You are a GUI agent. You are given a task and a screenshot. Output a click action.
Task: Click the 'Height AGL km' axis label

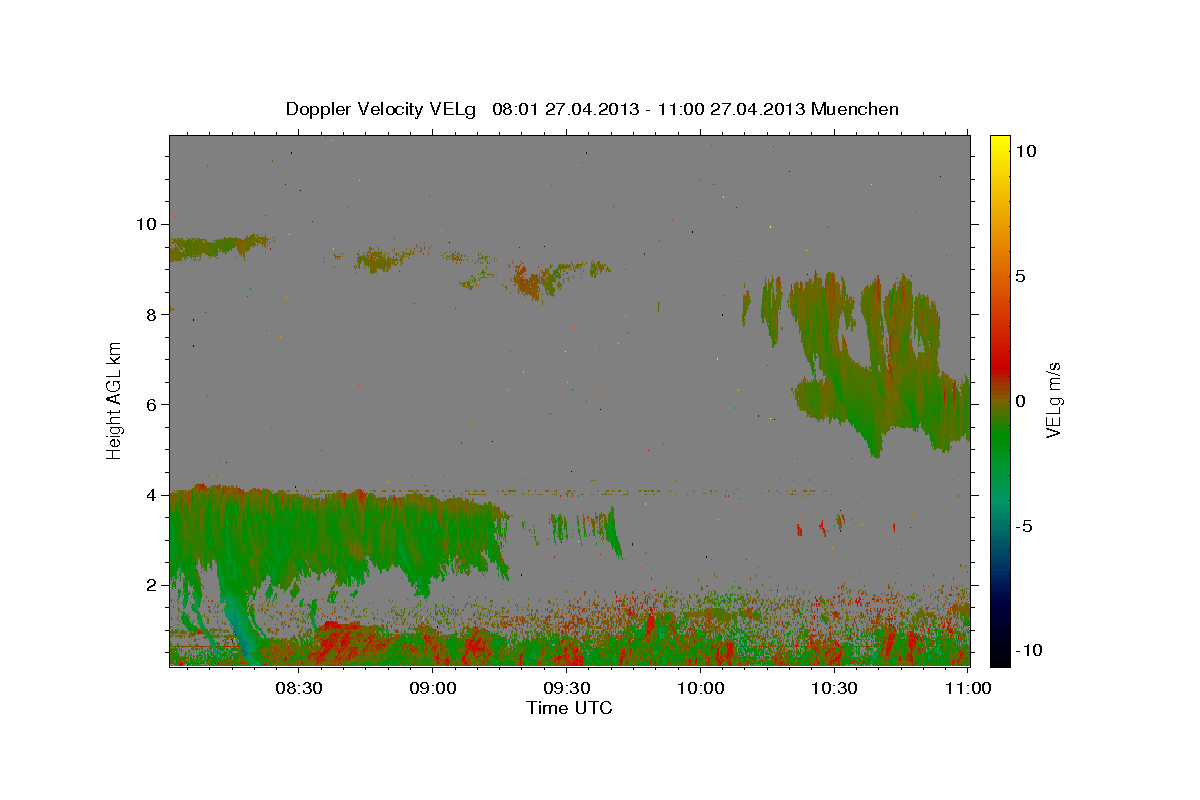[115, 400]
